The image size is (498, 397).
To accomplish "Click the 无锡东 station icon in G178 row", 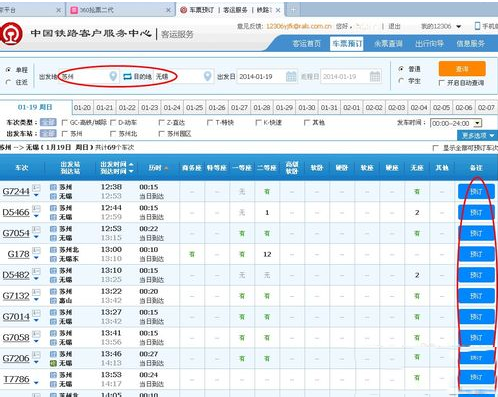I will pos(53,259).
